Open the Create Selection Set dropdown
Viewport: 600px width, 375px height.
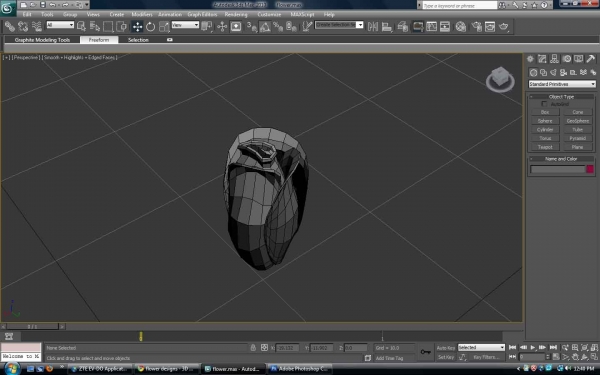[339, 25]
